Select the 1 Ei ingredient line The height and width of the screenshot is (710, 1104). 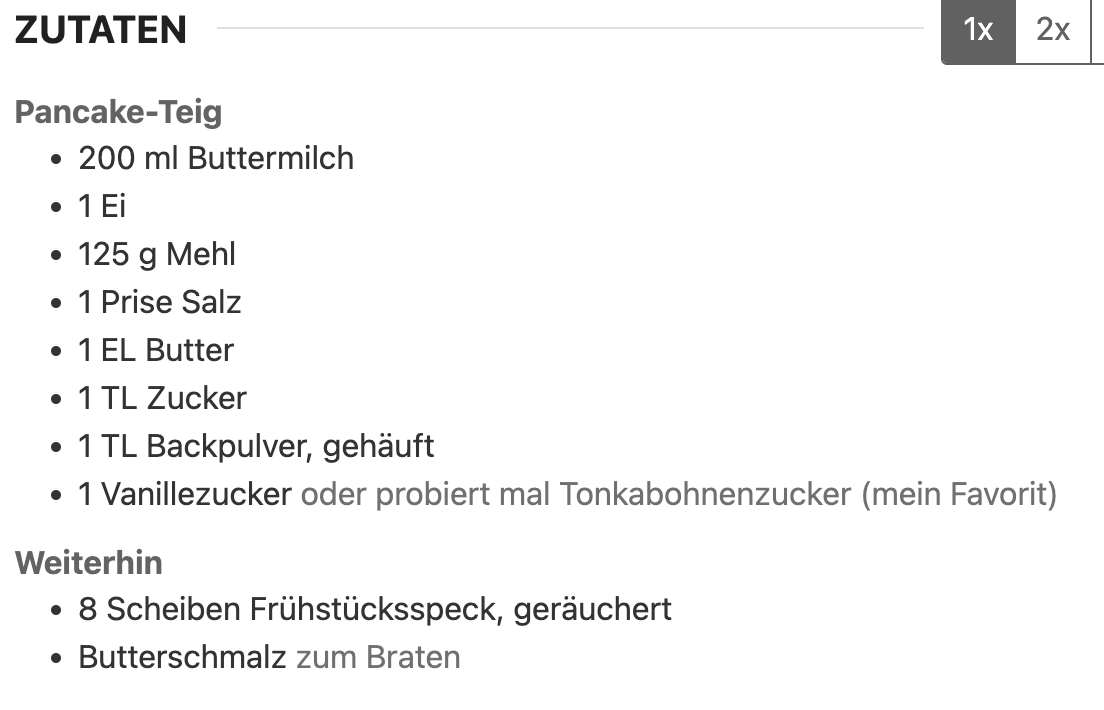coord(102,206)
